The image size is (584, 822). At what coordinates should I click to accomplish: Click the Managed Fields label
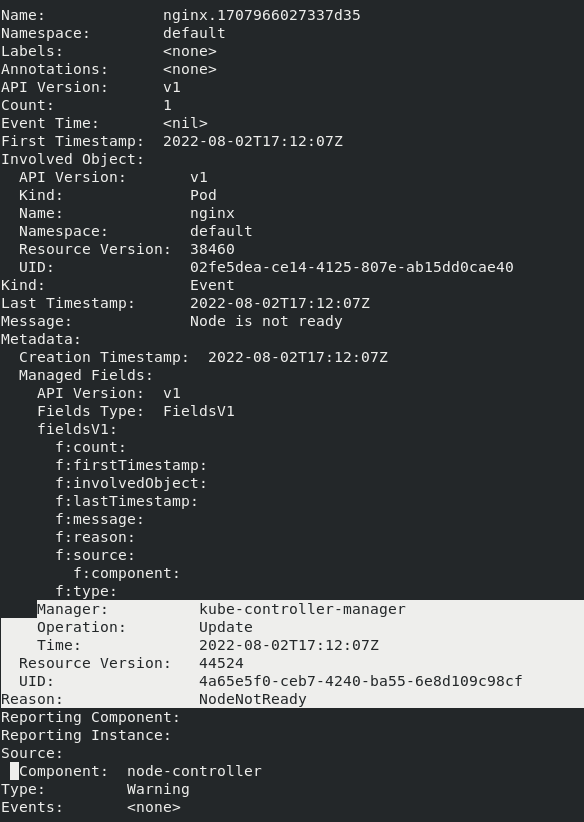coord(86,375)
